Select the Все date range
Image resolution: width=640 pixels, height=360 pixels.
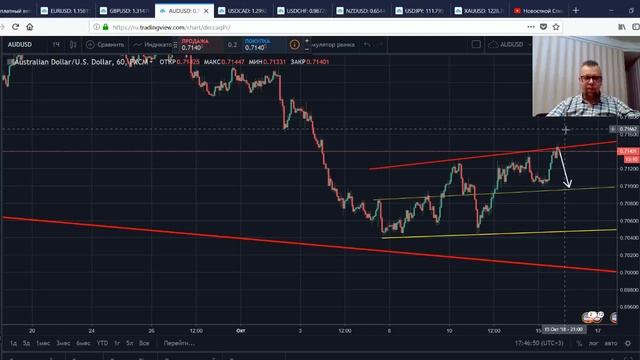[x=144, y=343]
